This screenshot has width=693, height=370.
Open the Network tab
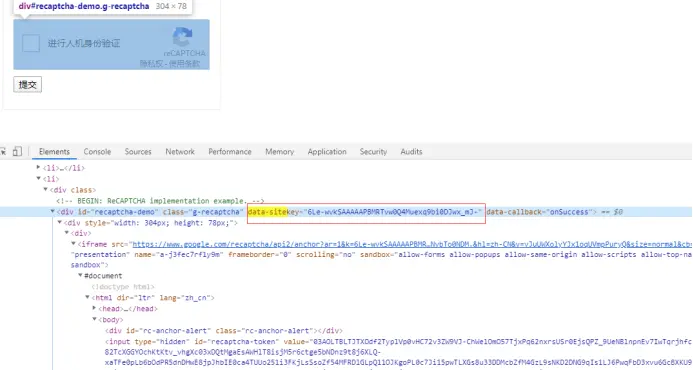[x=180, y=152]
